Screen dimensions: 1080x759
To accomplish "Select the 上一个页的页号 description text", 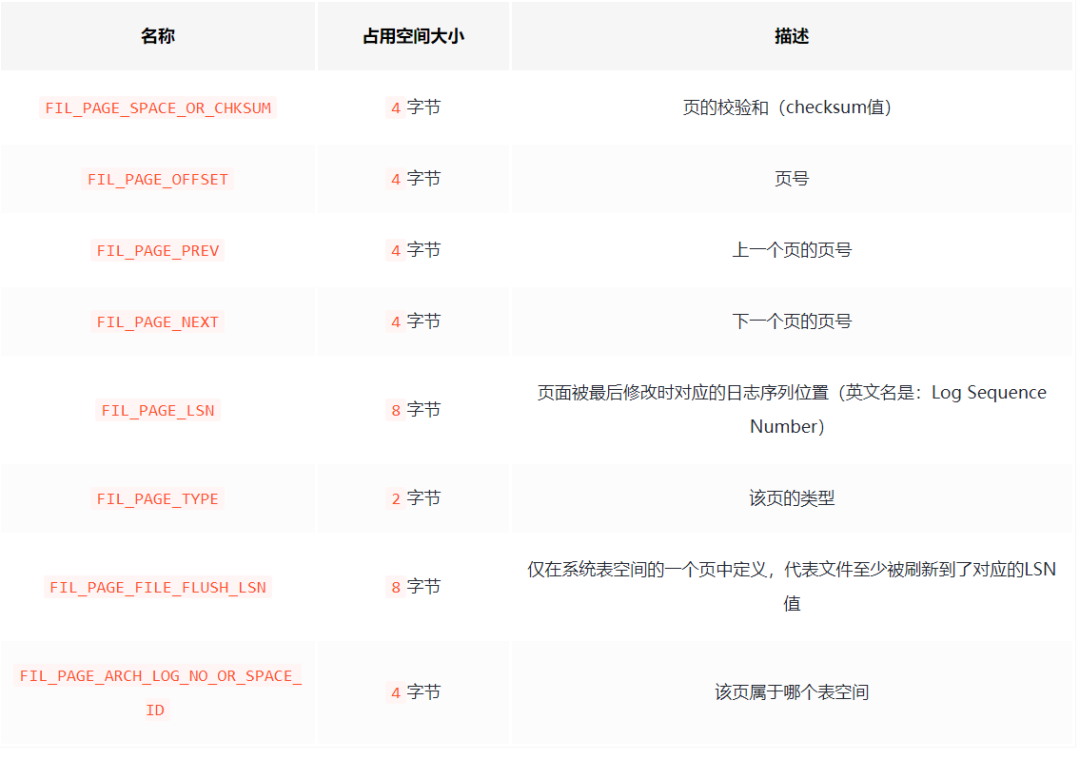I will coord(790,250).
